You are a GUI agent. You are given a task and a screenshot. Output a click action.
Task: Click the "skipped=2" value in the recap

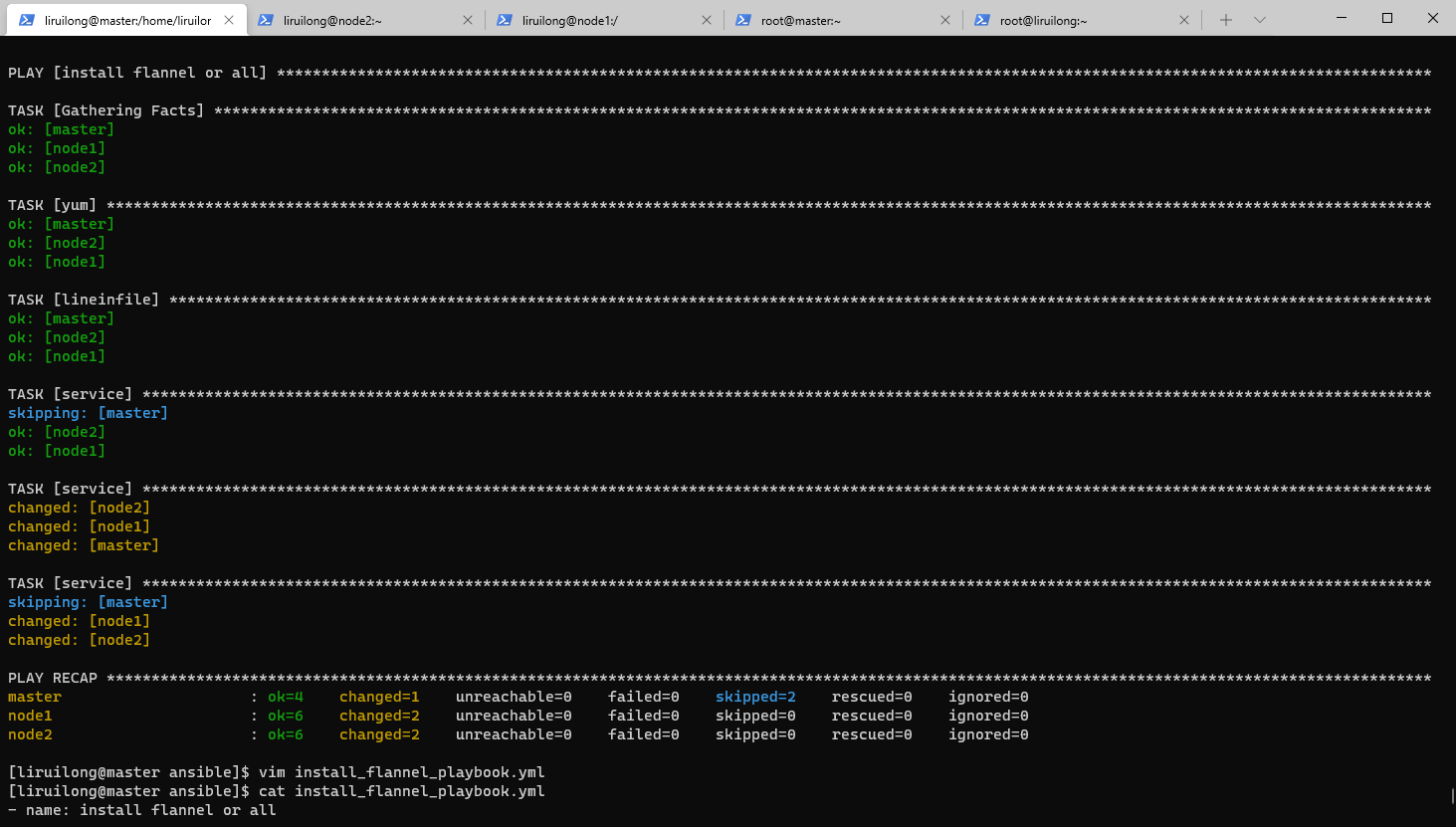755,697
